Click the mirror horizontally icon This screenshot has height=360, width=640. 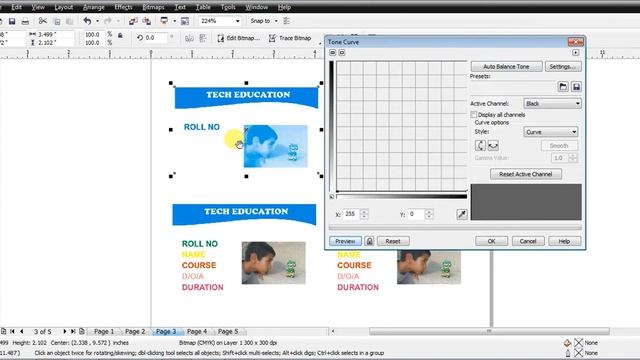[x=189, y=38]
